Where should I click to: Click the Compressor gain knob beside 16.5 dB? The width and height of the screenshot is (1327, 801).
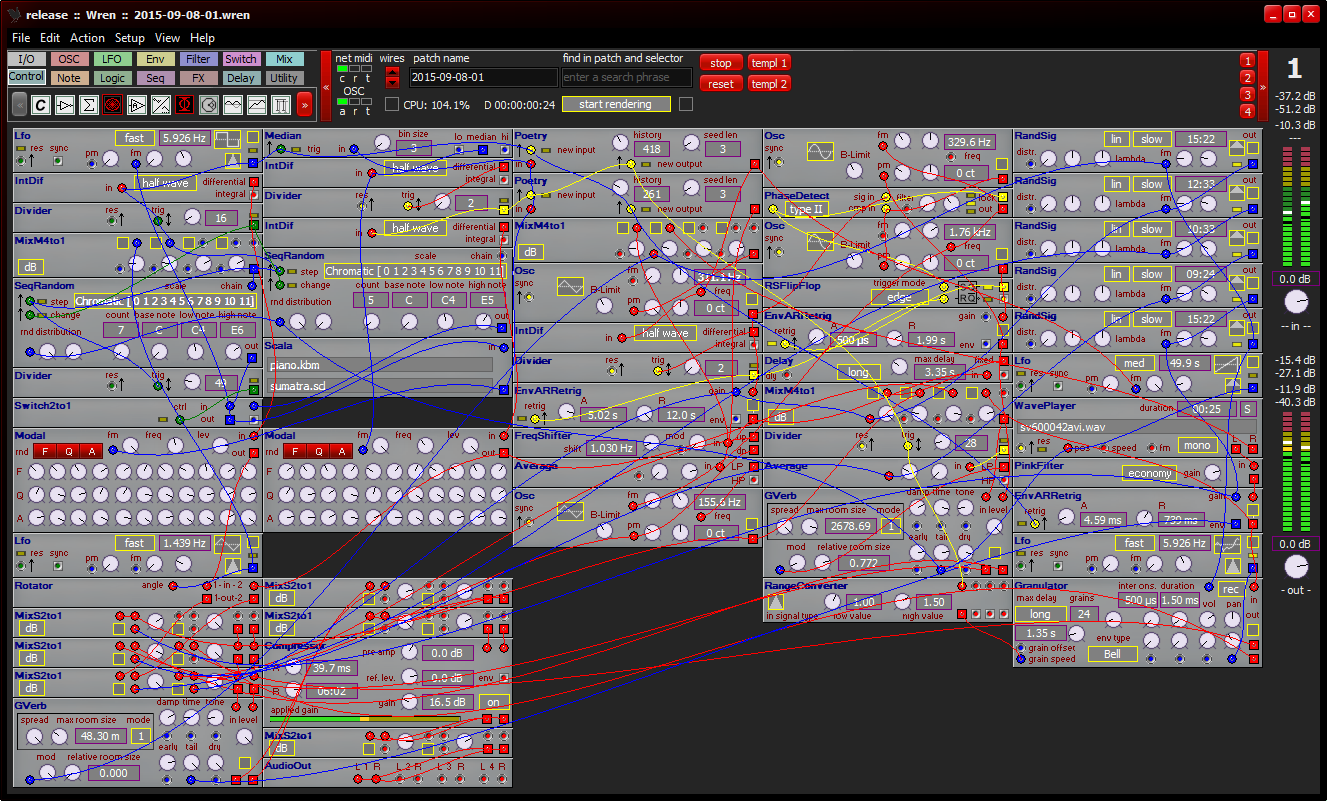coord(408,702)
